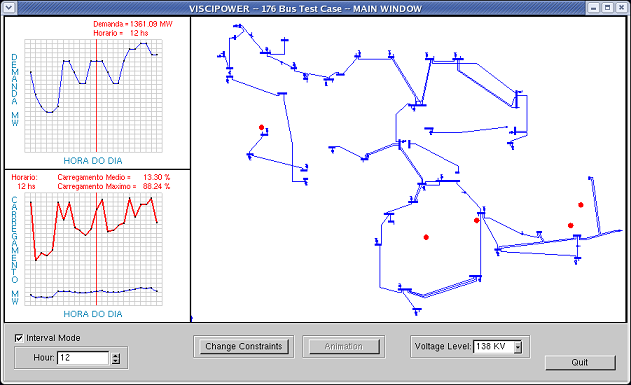Click the upper right red fault dot

[x=581, y=205]
